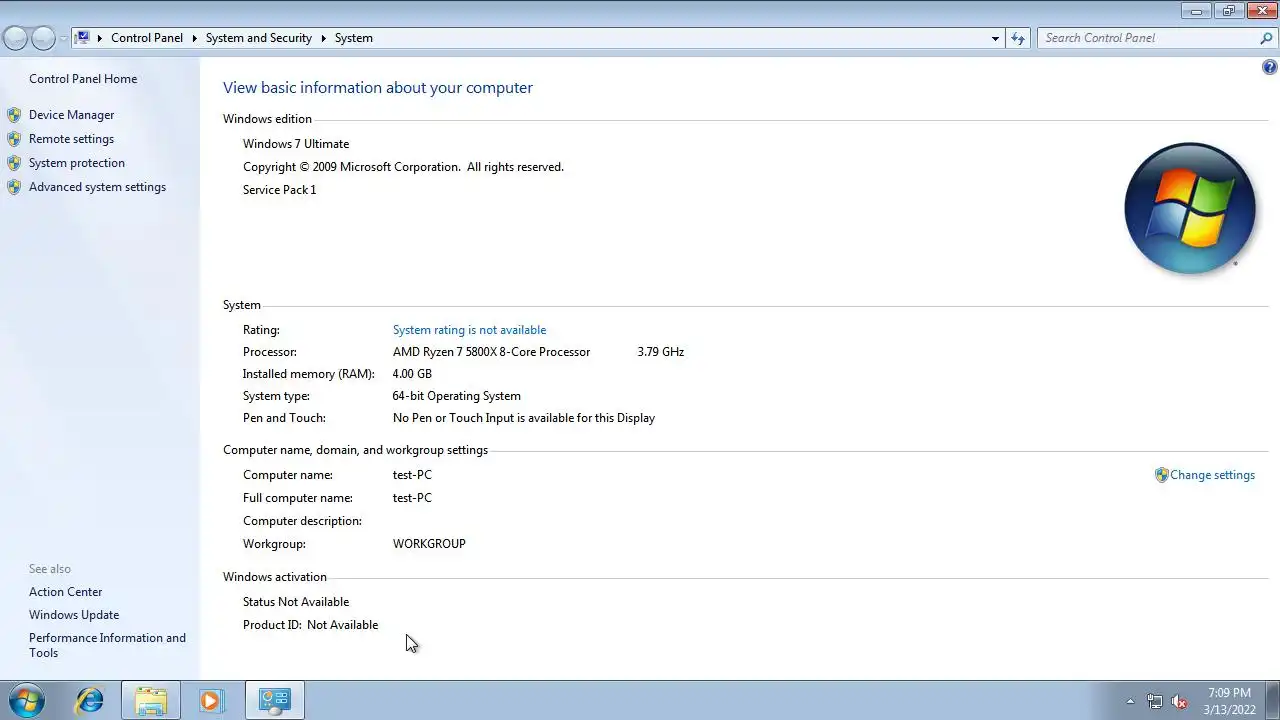The image size is (1280, 720).
Task: Launch Internet Explorer from taskbar
Action: (x=90, y=700)
